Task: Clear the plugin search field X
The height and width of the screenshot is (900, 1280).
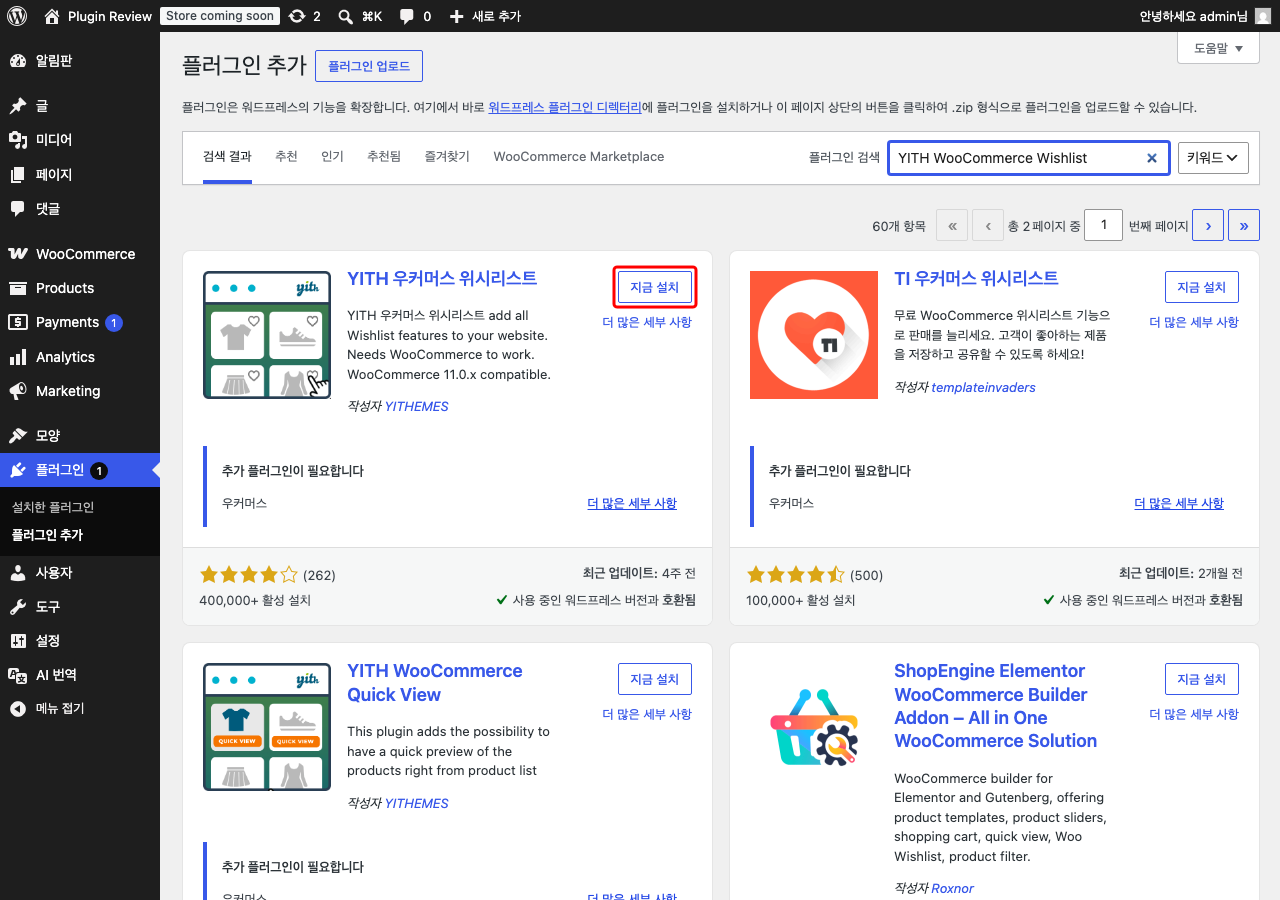Action: 1151,158
